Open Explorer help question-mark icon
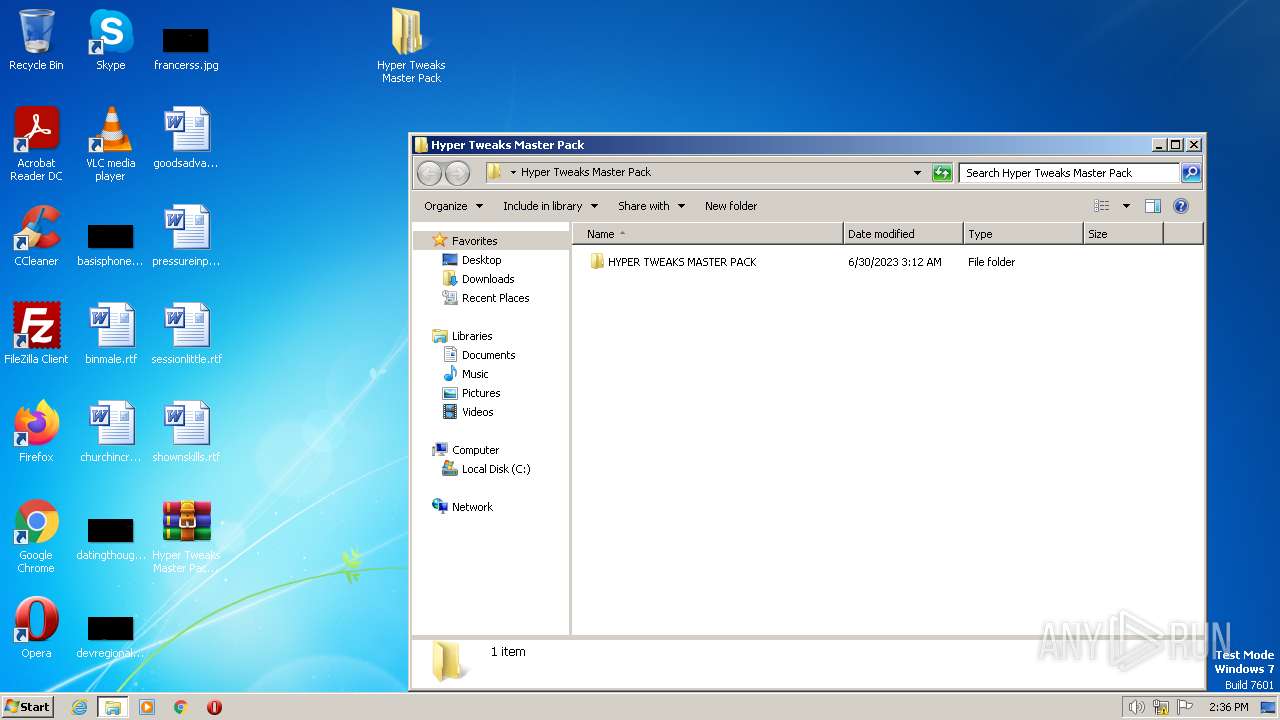1280x720 pixels. (1180, 206)
